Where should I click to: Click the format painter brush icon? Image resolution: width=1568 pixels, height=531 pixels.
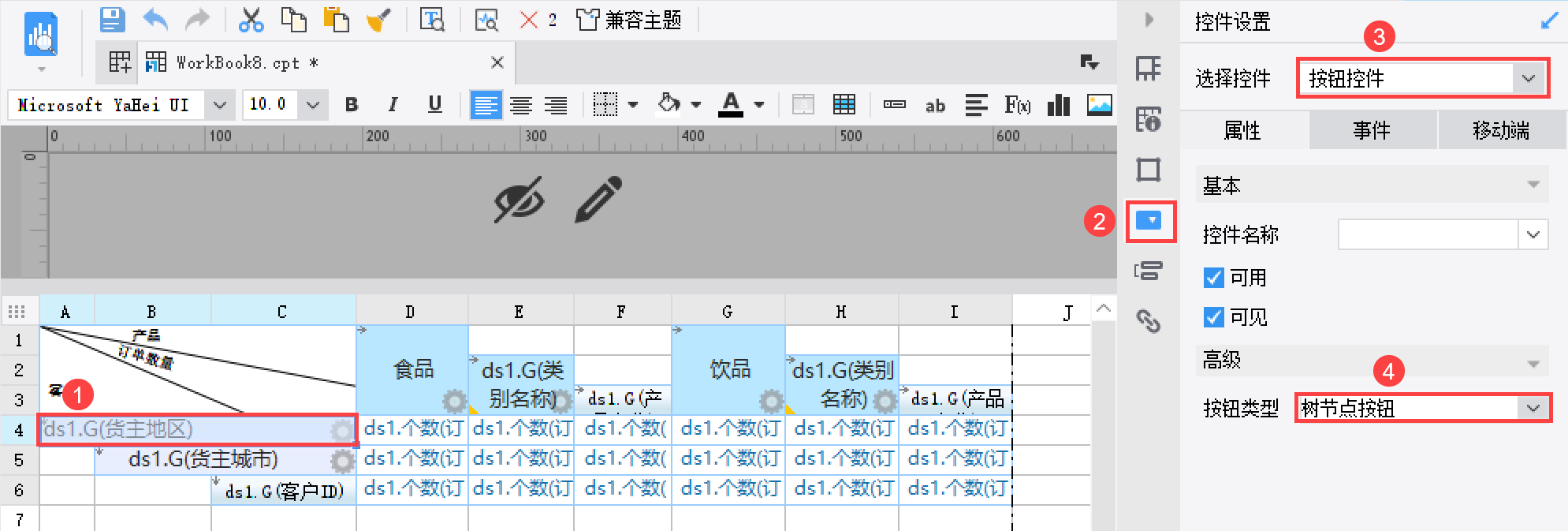(378, 21)
